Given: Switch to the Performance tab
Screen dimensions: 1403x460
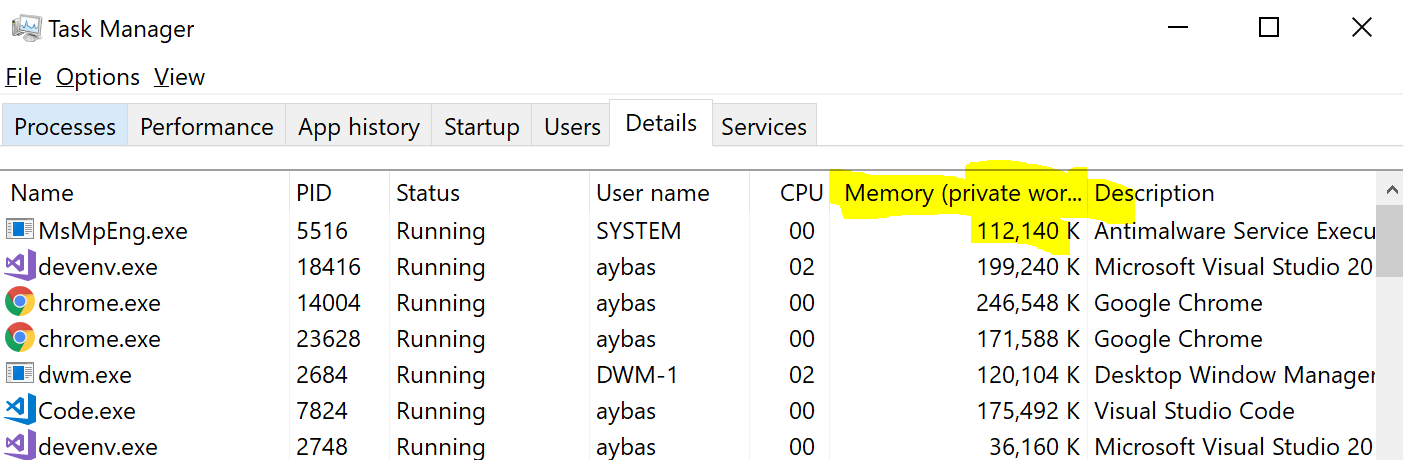Looking at the screenshot, I should [x=207, y=127].
